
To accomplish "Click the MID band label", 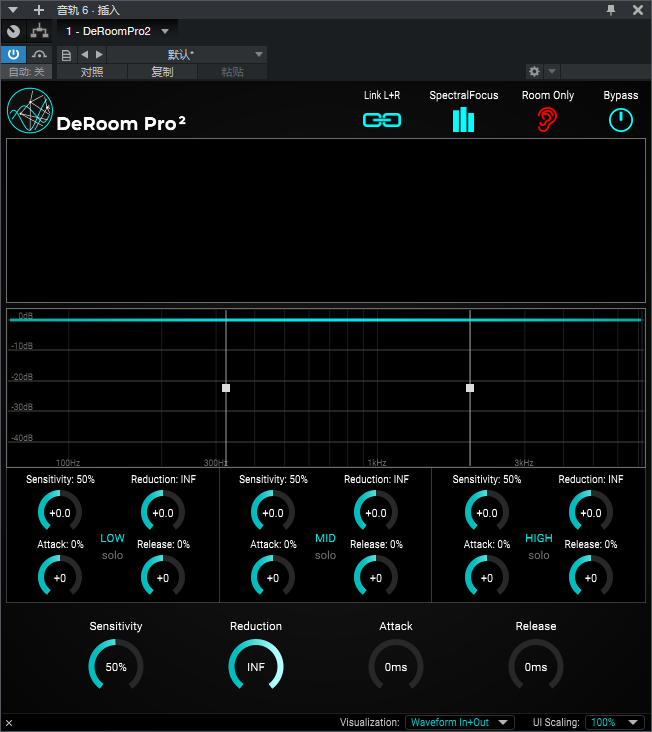I will click(x=325, y=538).
